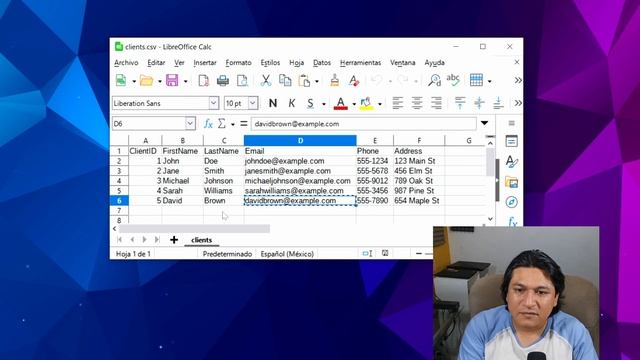Select the Clone Formatting paintbrush
The image size is (640, 360).
click(x=335, y=80)
